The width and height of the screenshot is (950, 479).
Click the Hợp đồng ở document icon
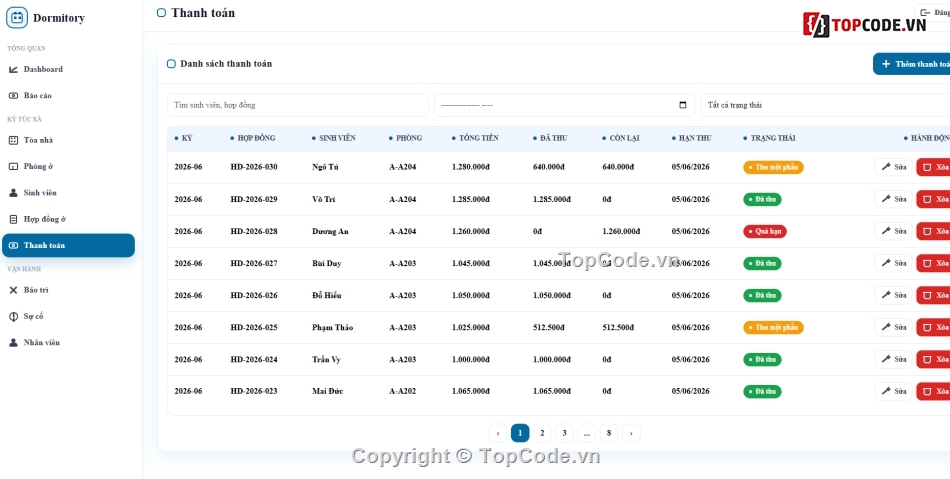[13, 219]
